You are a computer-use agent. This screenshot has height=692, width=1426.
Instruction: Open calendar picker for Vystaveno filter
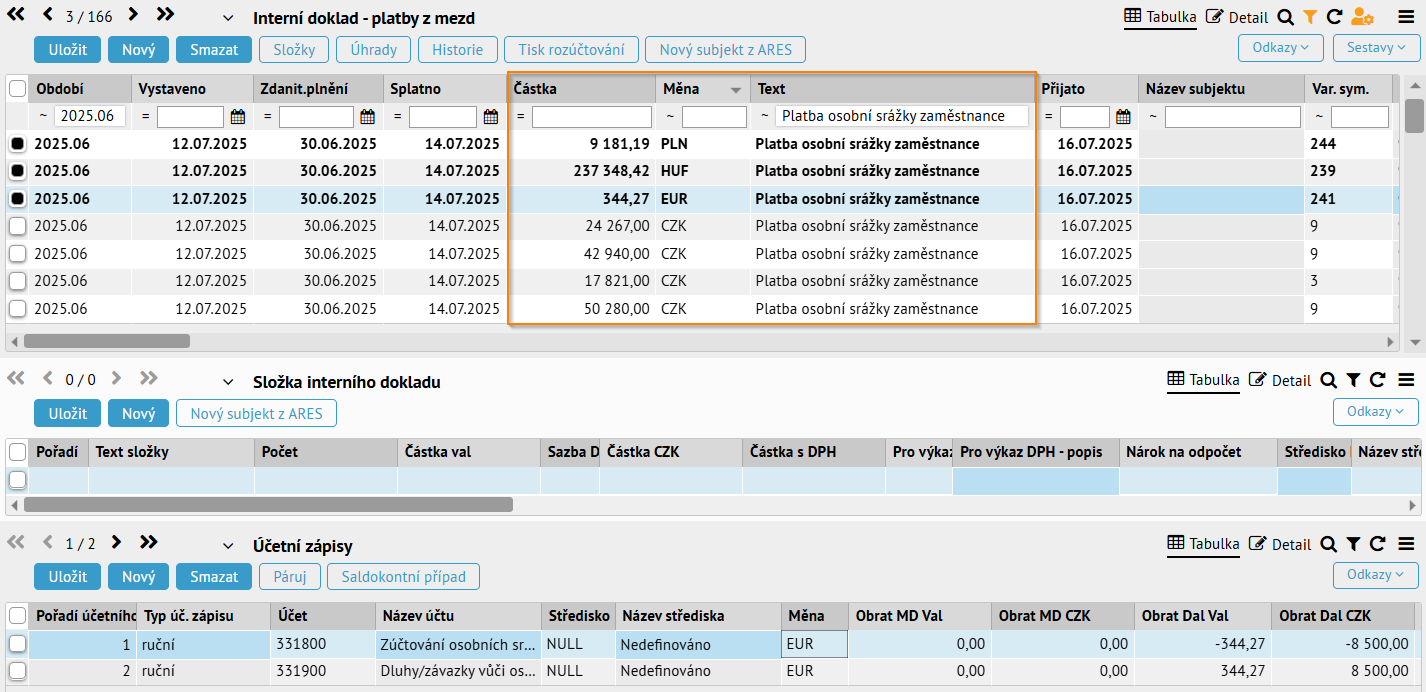(238, 117)
